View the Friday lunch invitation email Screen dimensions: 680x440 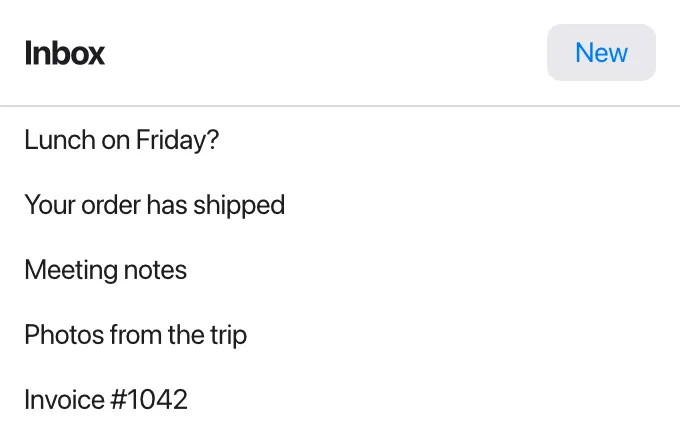[340, 140]
